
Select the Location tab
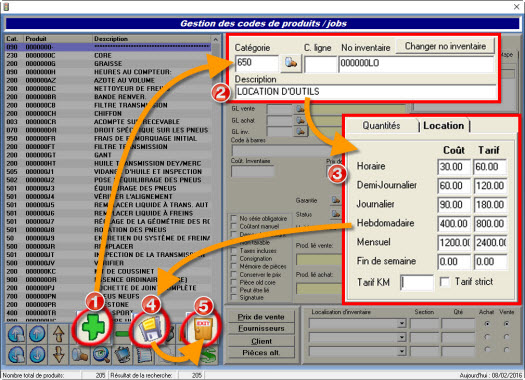coord(444,126)
